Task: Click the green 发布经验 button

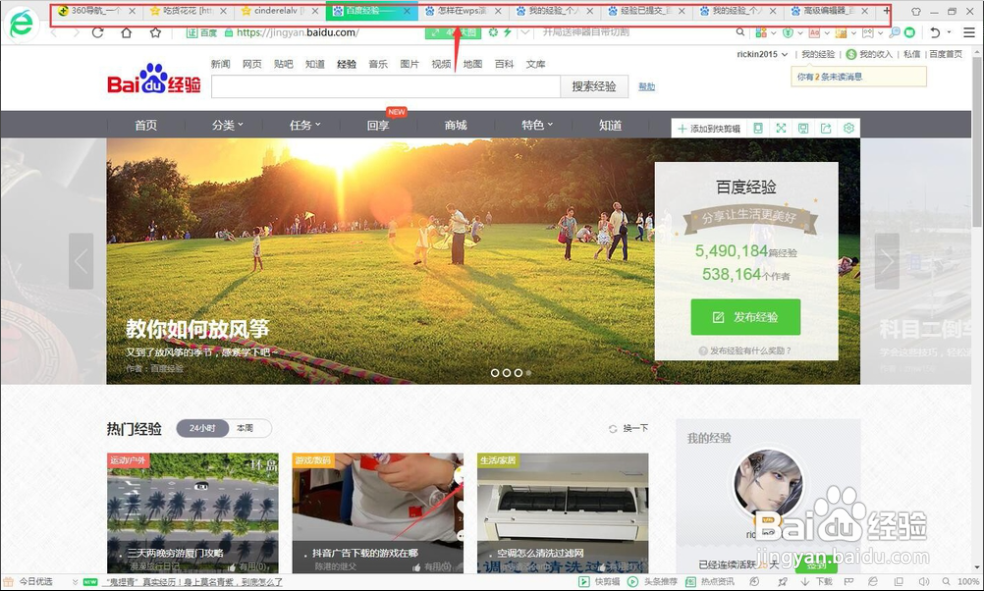Action: [746, 317]
